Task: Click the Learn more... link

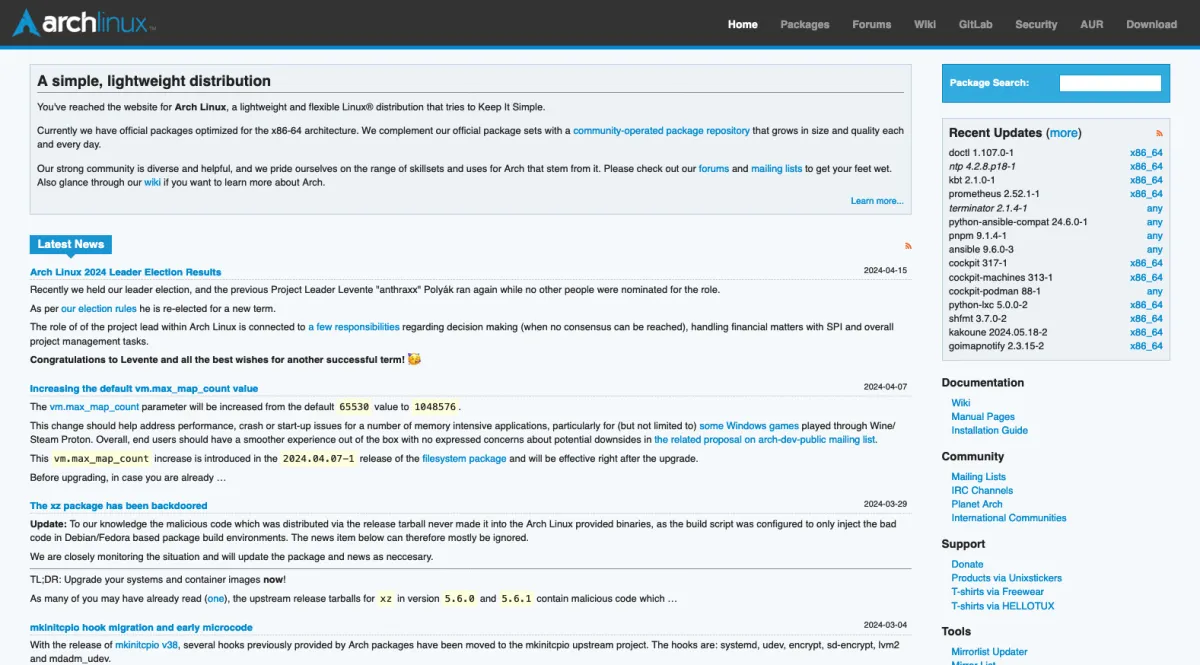Action: pos(877,201)
